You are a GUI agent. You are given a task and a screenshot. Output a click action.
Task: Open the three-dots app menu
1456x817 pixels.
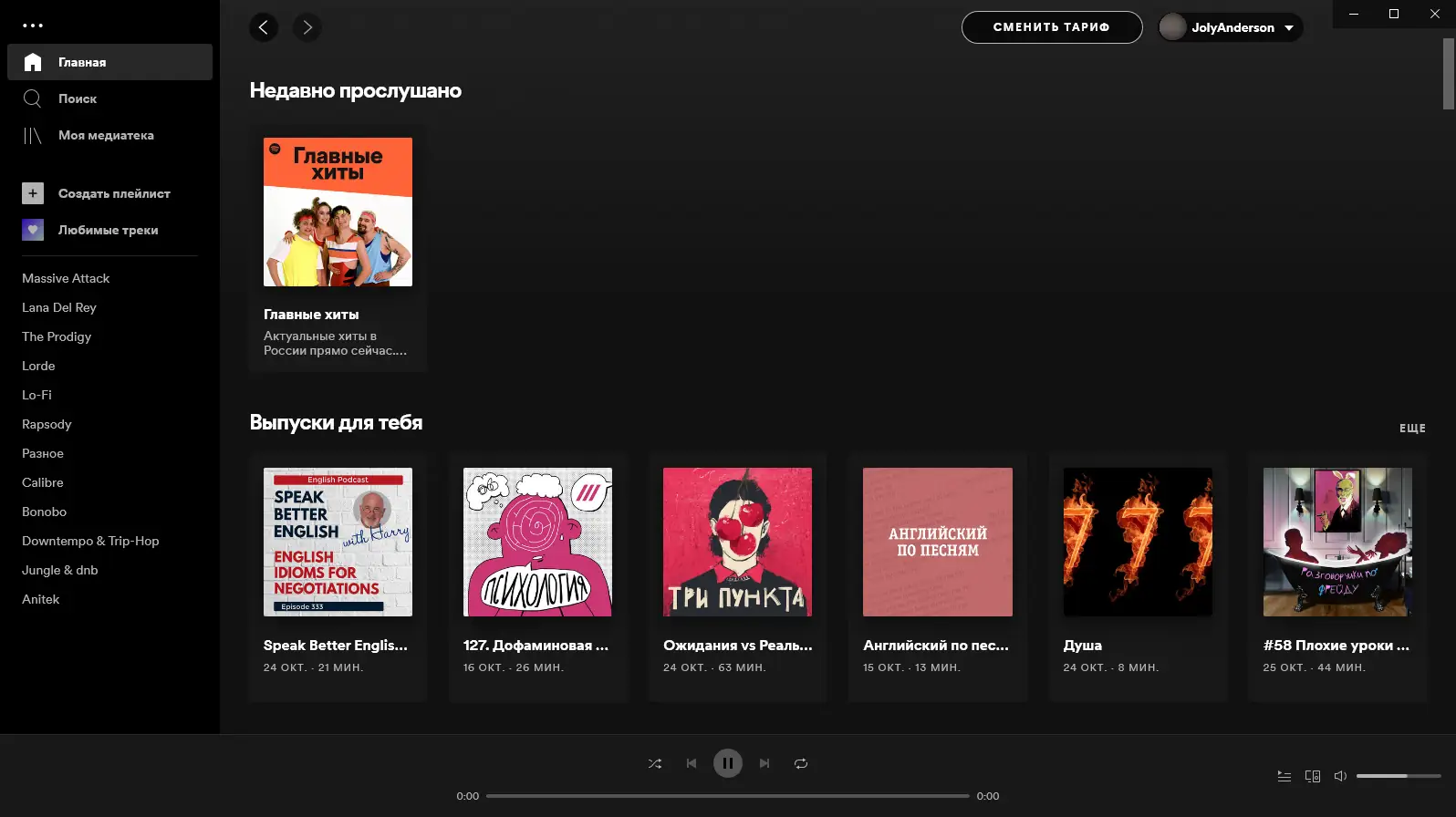(33, 26)
